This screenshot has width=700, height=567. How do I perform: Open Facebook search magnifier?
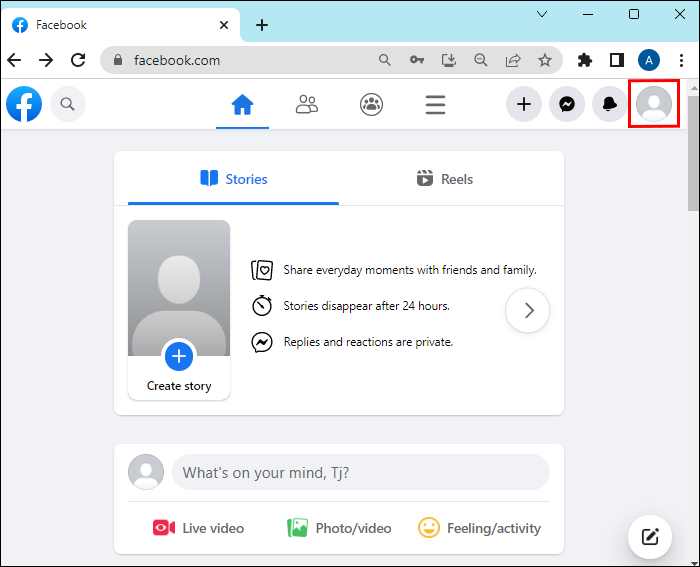point(67,104)
